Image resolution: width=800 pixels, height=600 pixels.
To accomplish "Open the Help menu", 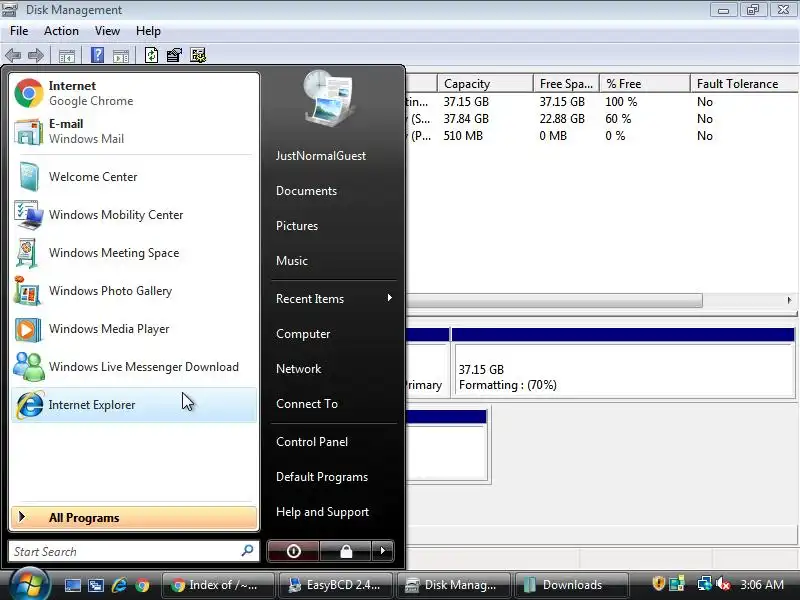I will coord(148,31).
